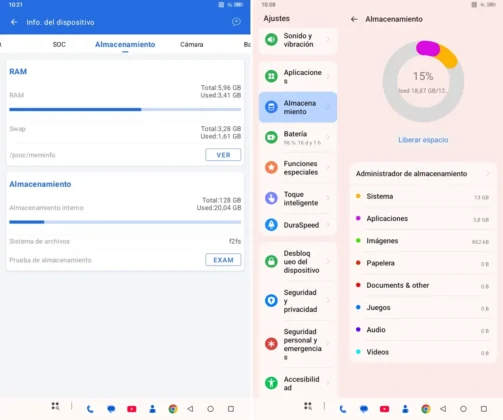Tap Home circle in right taskbar
Viewport: 503px width, 420px height.
coord(463,409)
